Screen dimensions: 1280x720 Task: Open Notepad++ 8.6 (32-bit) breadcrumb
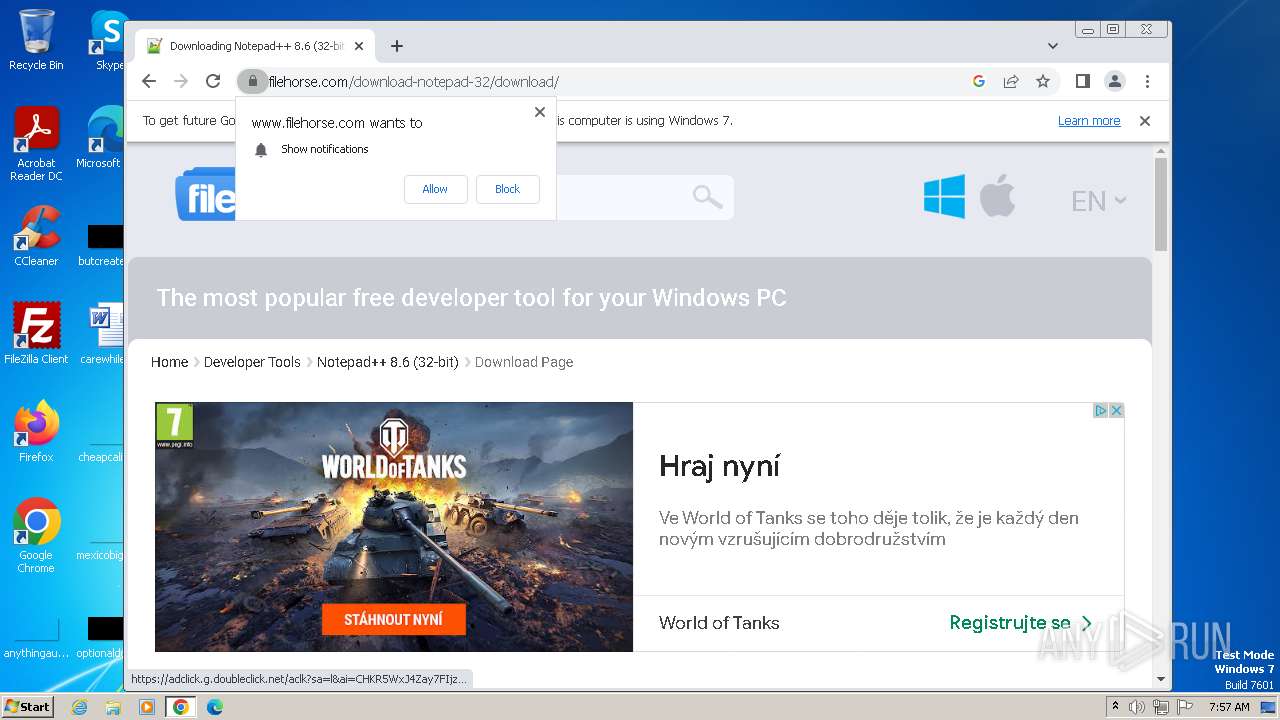(388, 362)
